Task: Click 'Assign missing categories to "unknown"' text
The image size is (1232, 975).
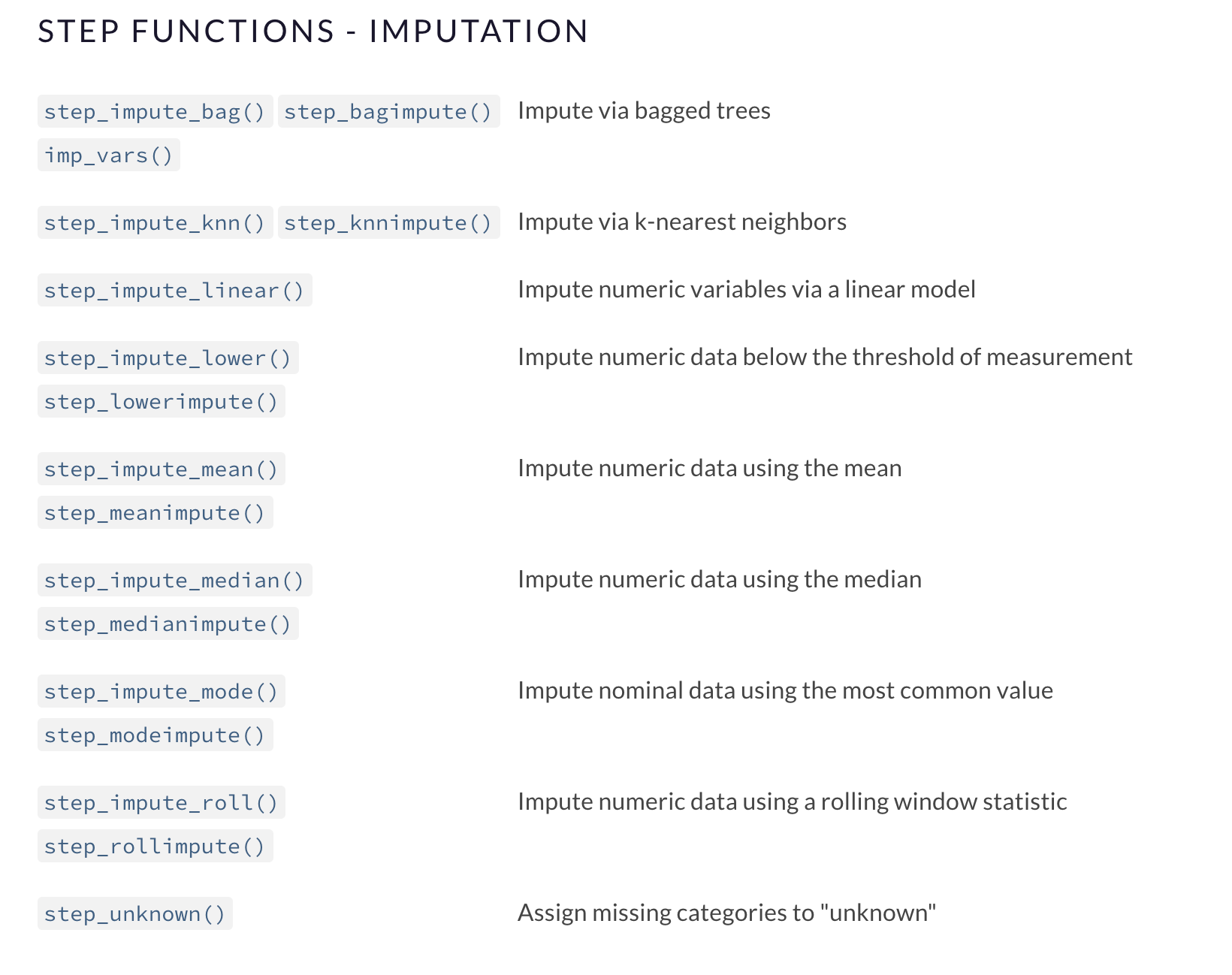Action: 726,913
